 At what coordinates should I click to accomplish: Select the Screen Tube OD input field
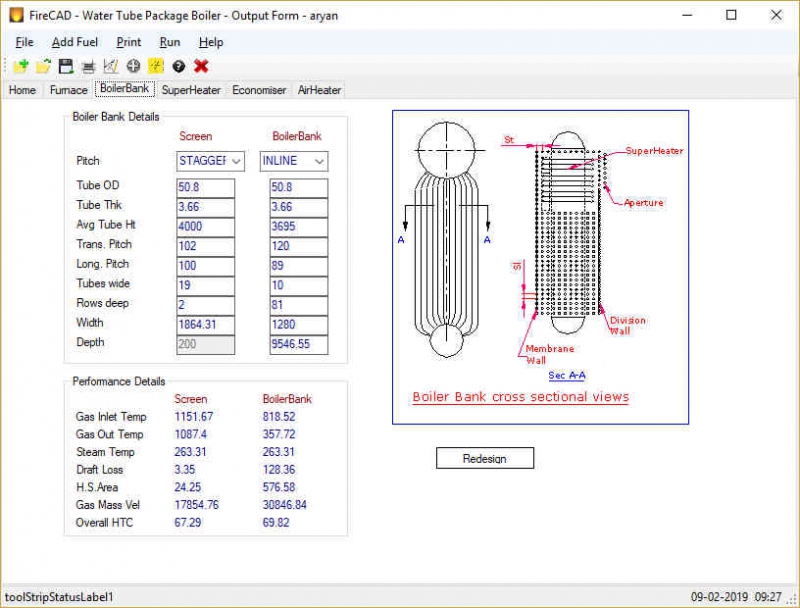click(205, 186)
